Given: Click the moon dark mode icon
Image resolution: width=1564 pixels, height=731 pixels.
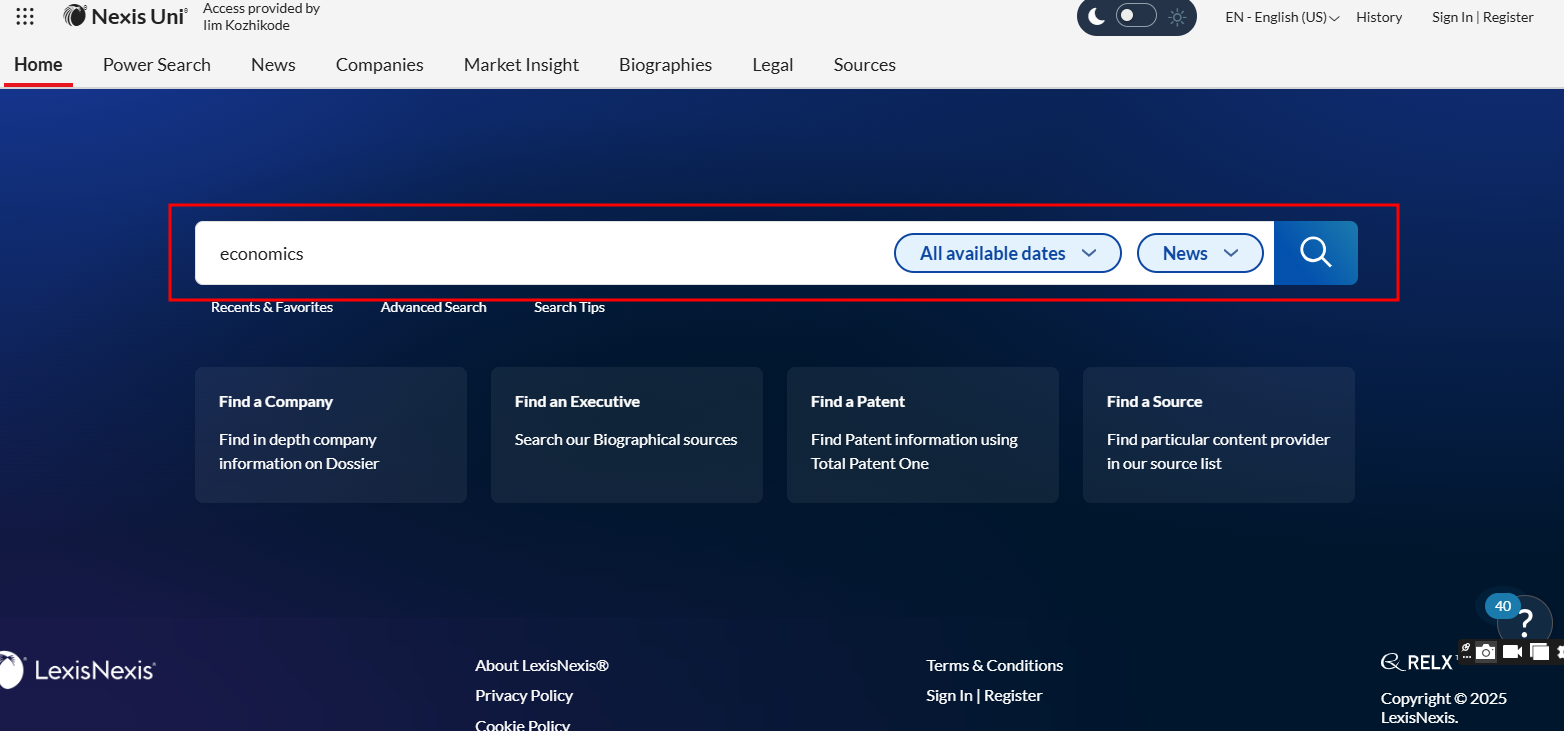Looking at the screenshot, I should [1097, 16].
